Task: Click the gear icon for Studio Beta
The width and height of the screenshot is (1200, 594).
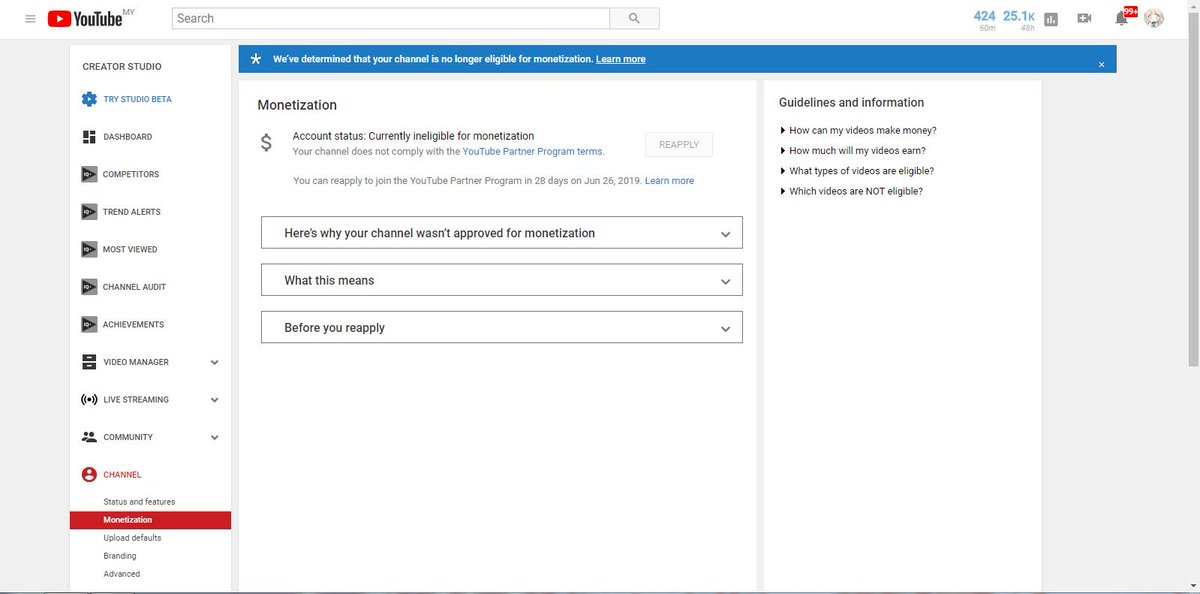Action: tap(89, 99)
